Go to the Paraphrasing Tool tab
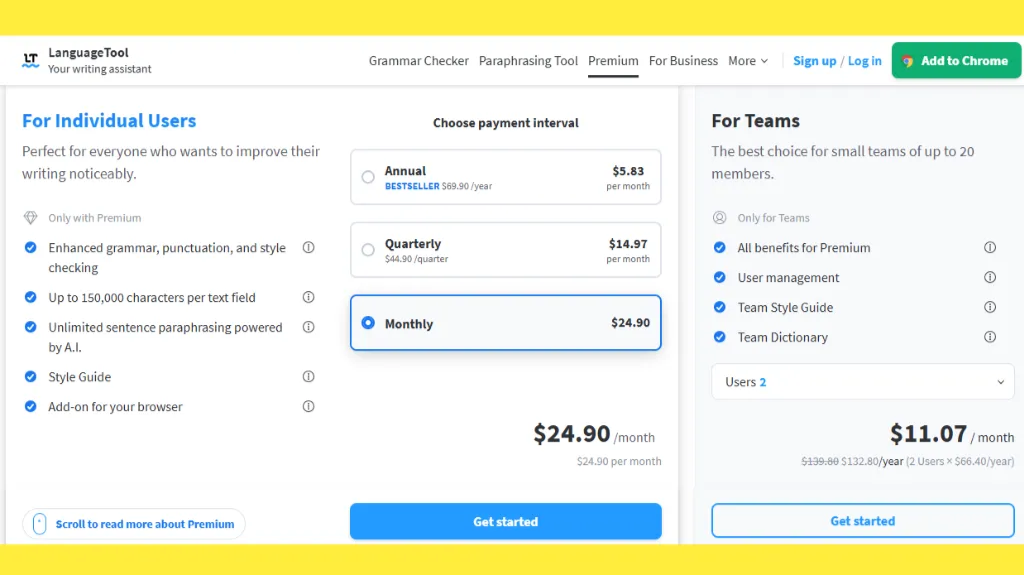This screenshot has width=1024, height=575. coord(528,61)
